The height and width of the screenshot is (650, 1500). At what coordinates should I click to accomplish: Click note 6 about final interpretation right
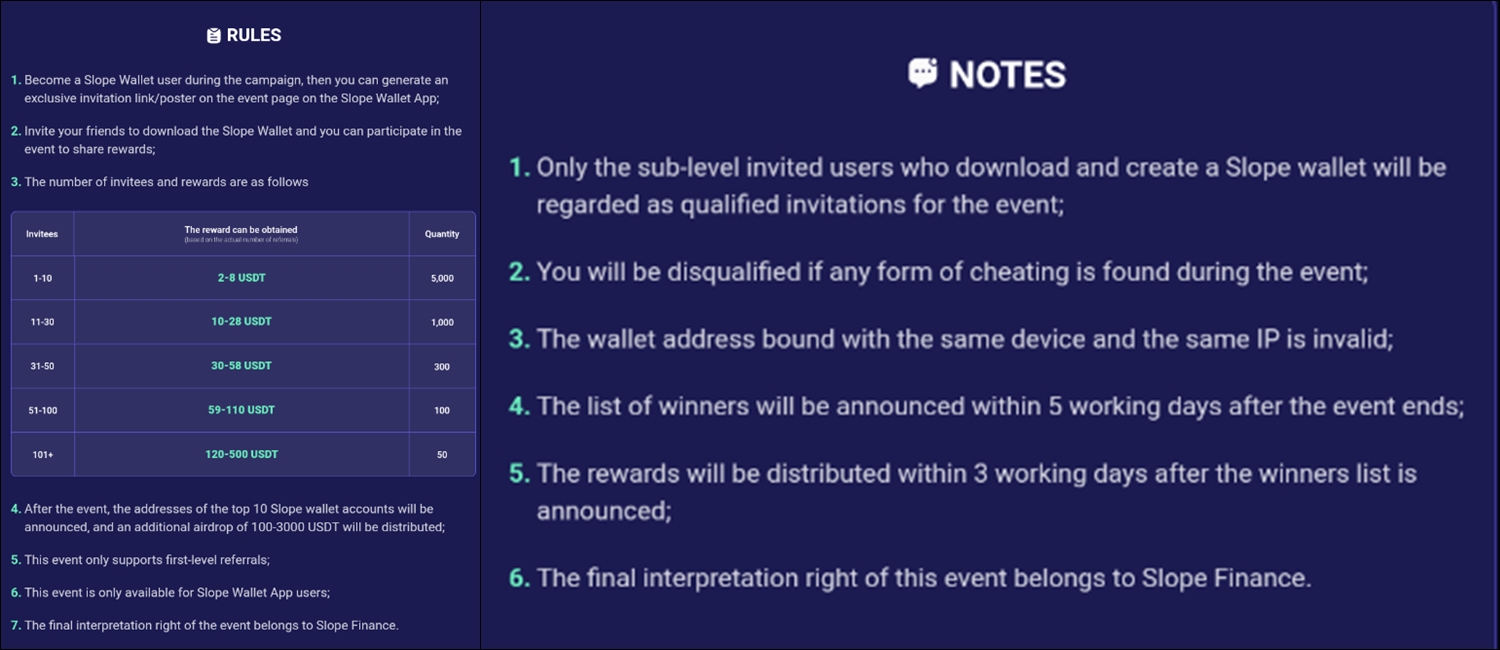tap(910, 577)
